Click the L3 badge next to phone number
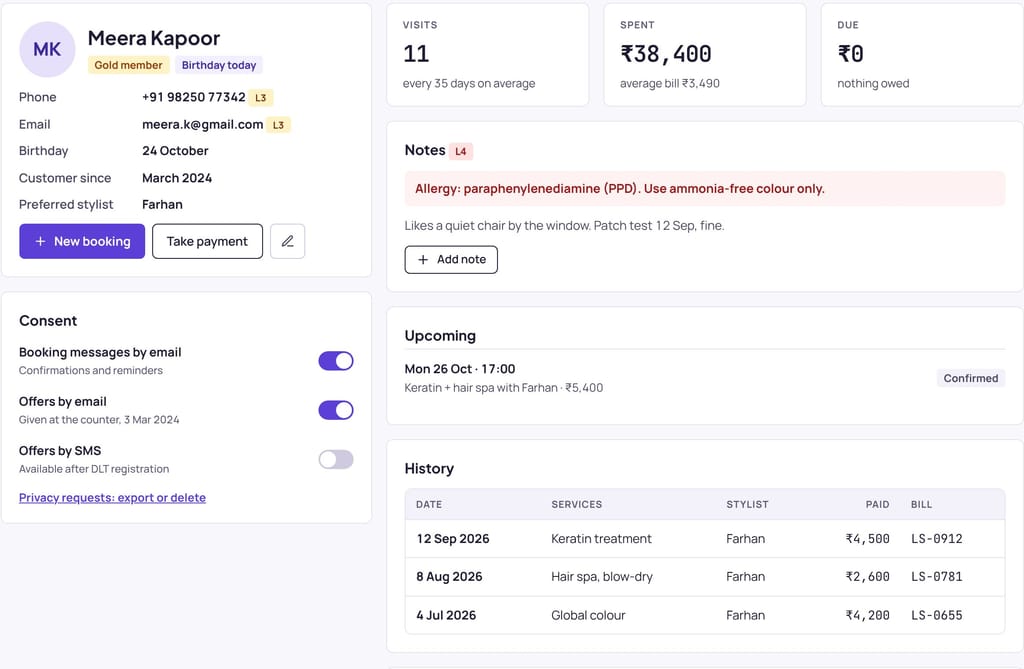 click(x=261, y=98)
